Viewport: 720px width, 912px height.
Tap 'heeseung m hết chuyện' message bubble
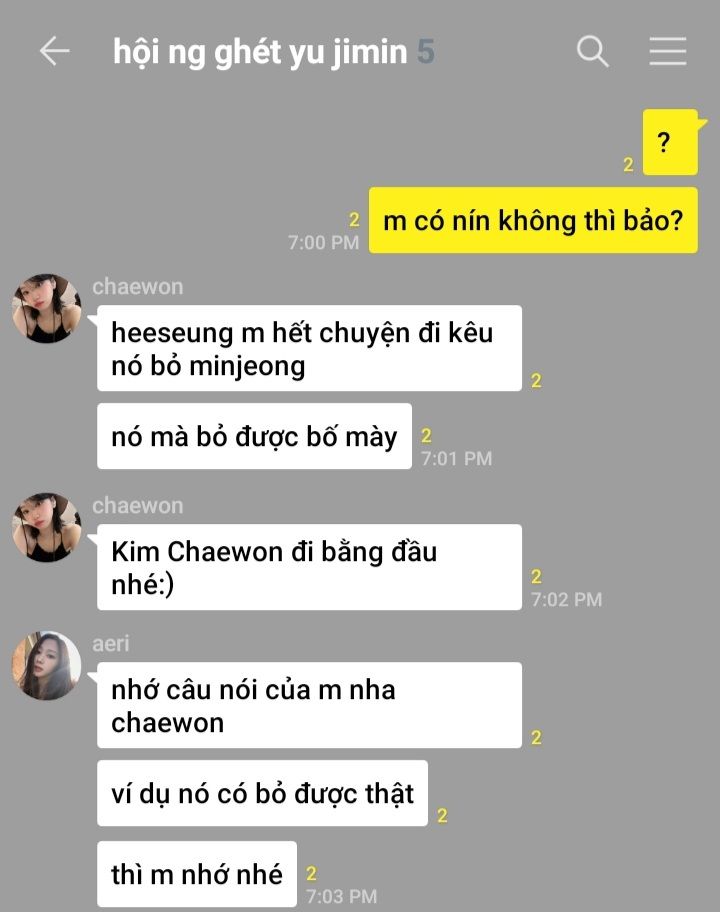tap(309, 348)
